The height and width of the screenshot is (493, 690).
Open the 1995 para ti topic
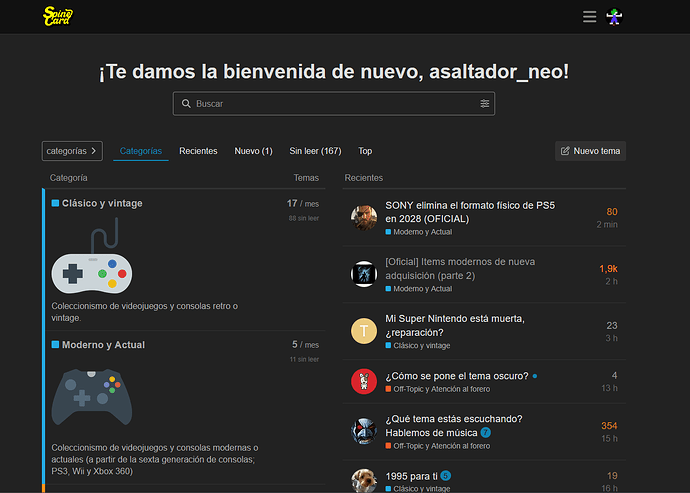[x=411, y=476]
